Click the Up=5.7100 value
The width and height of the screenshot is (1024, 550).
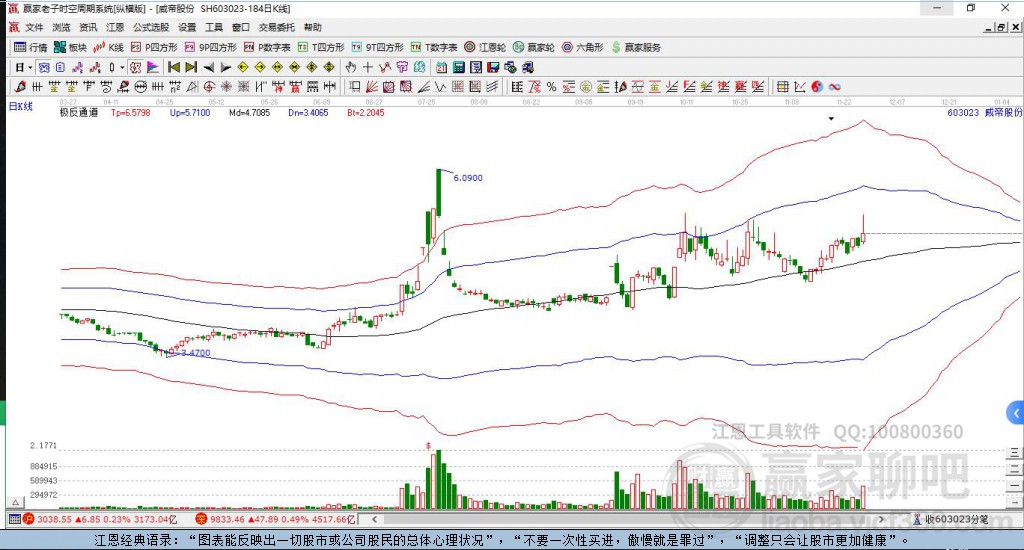tap(189, 112)
